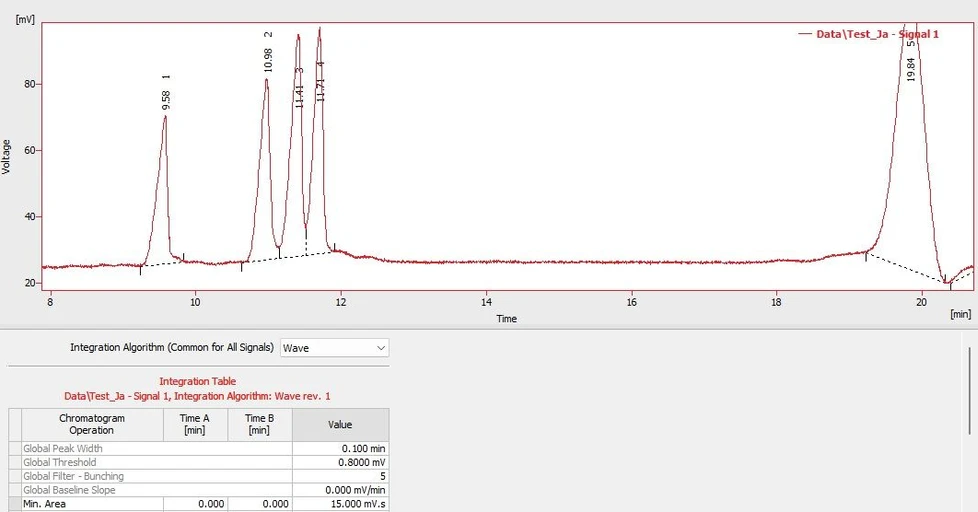Click the peak labeled 10.98
This screenshot has height=512, width=978.
tap(266, 80)
